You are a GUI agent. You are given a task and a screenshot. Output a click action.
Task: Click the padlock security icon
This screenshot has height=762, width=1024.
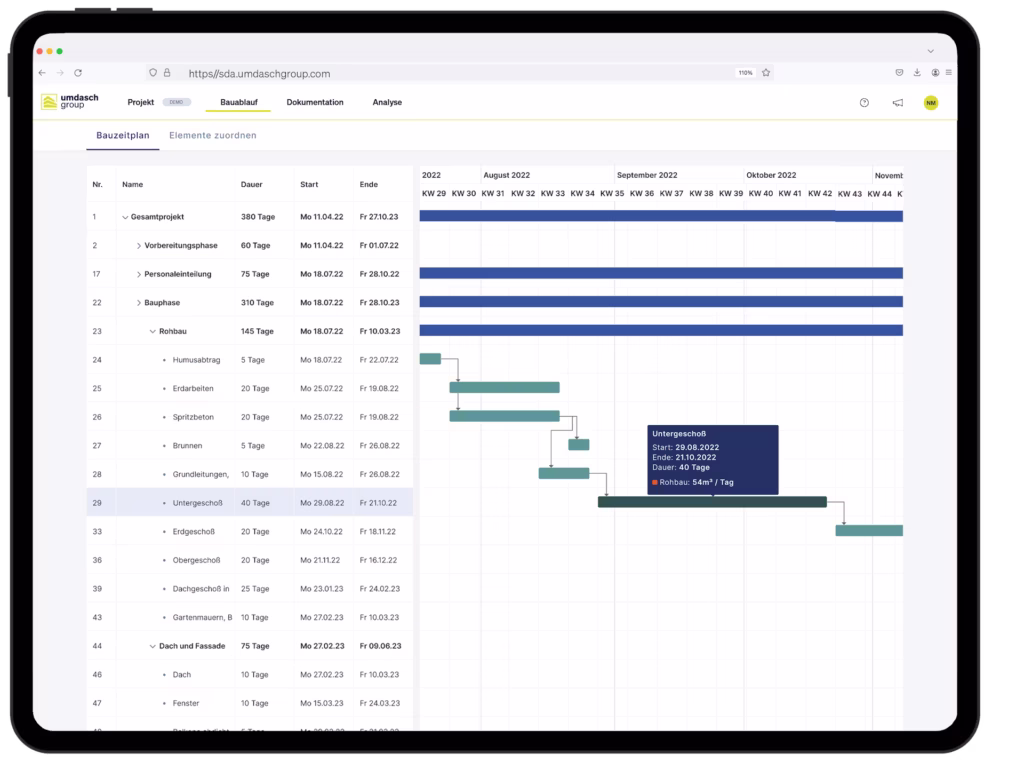(x=167, y=73)
